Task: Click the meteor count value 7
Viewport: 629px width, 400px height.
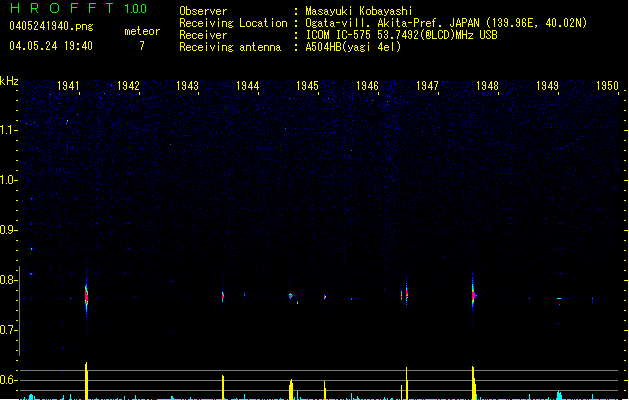Action: tap(141, 46)
